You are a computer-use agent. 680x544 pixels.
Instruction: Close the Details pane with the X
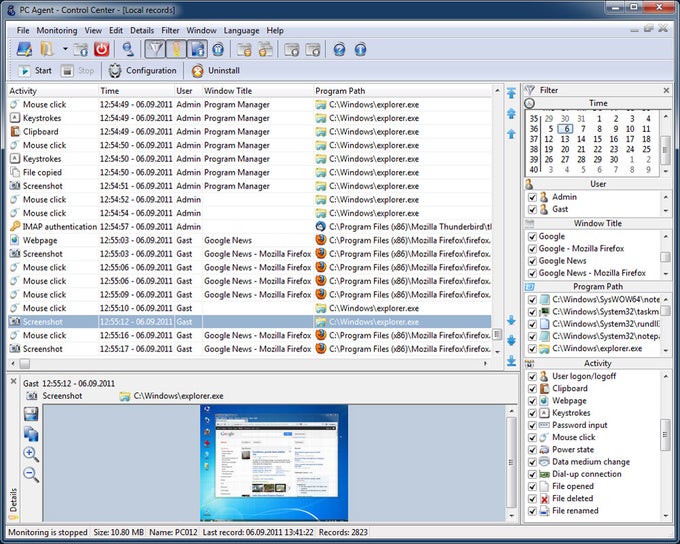pos(13,381)
